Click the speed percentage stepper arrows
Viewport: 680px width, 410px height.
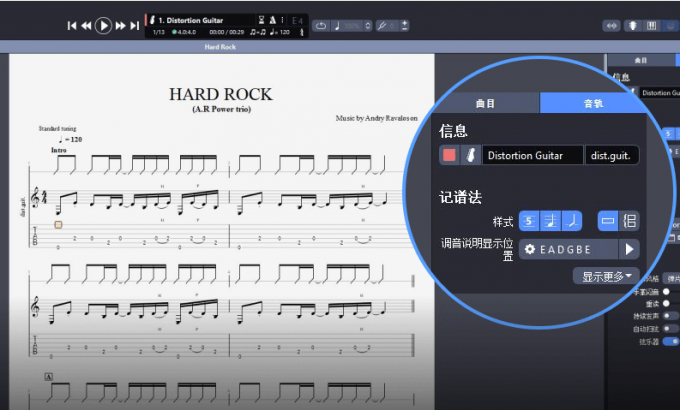coord(368,26)
